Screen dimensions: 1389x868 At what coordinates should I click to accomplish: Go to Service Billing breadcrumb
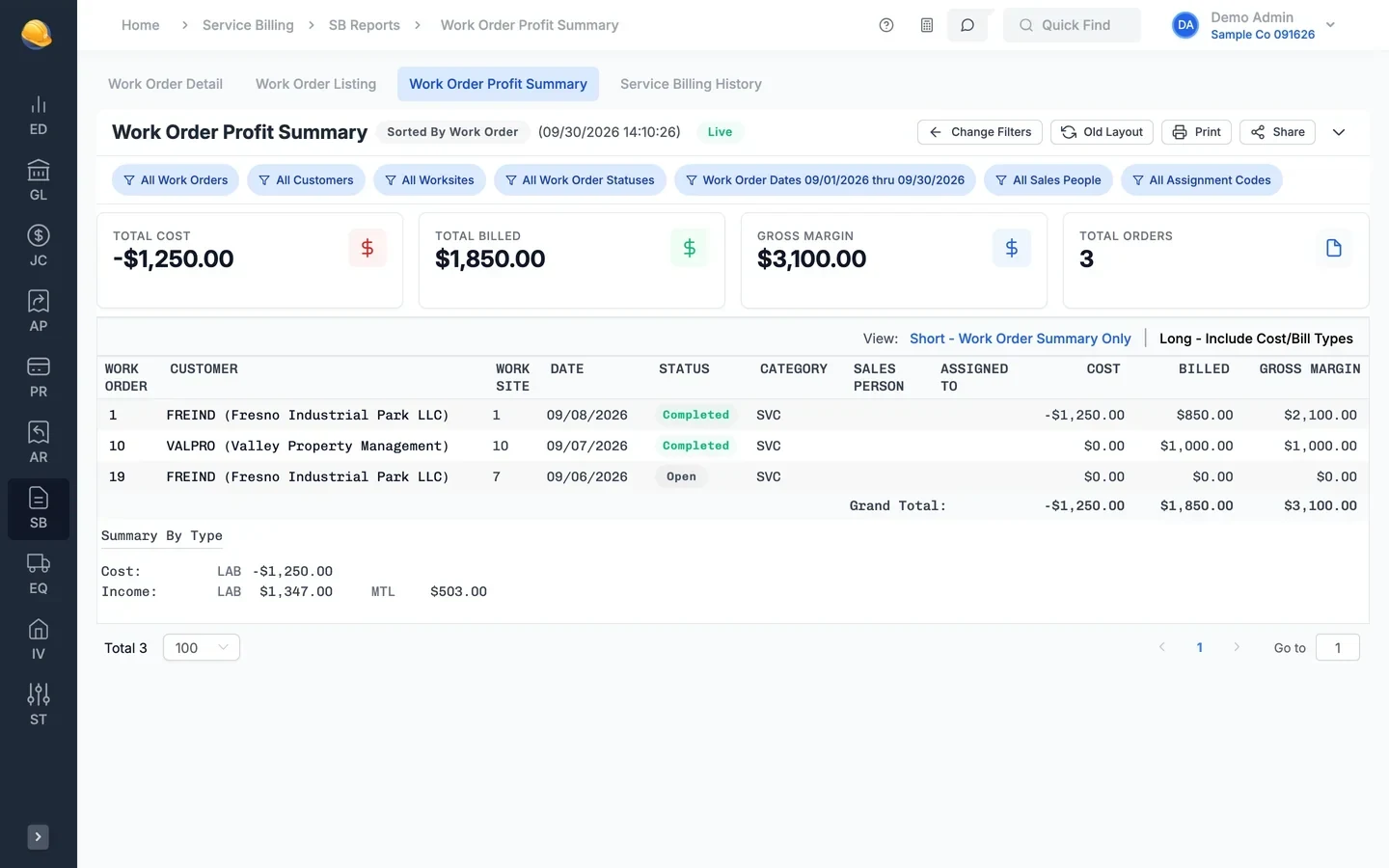pos(248,25)
